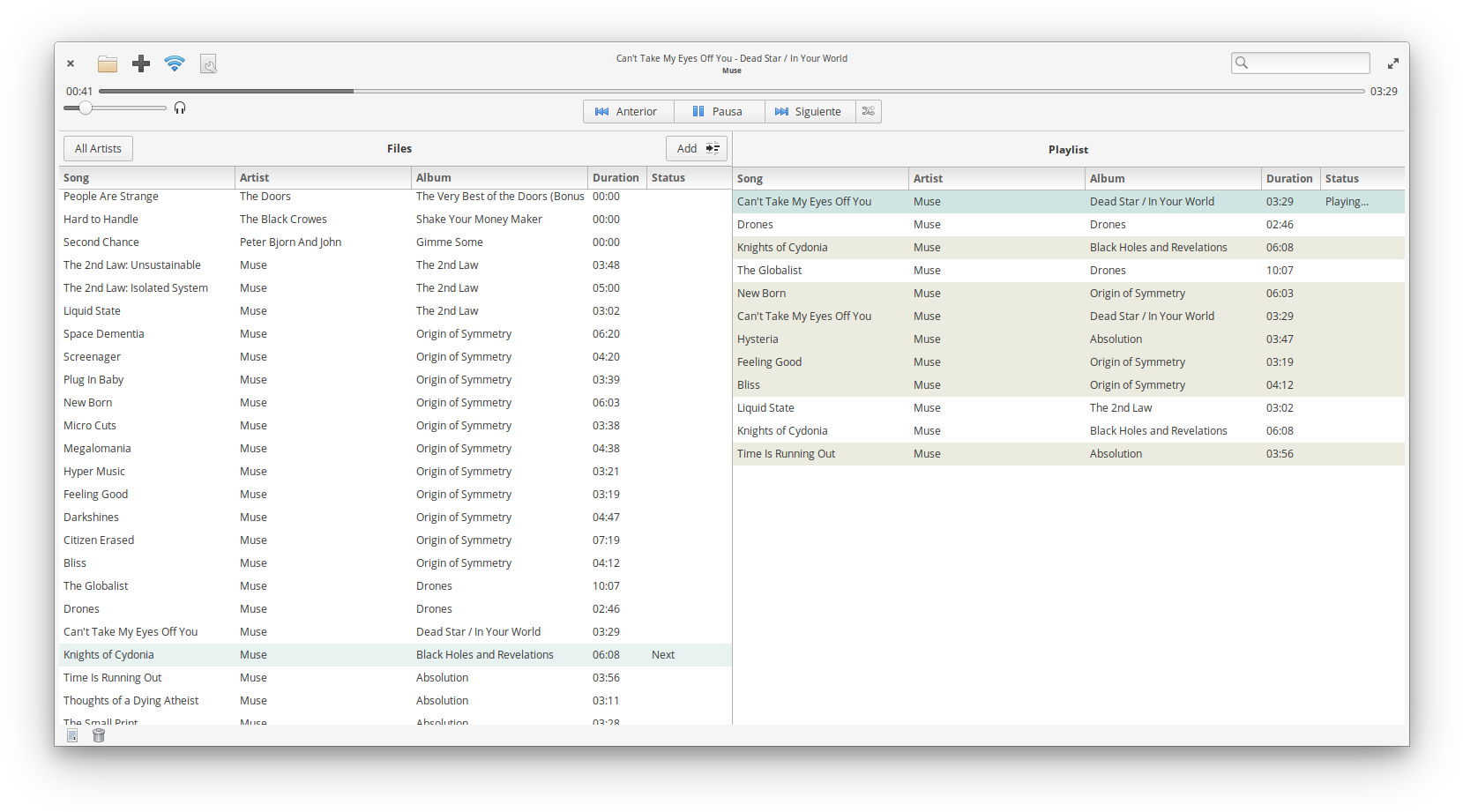1463x812 pixels.
Task: Close the player with the X button
Action: 71,63
